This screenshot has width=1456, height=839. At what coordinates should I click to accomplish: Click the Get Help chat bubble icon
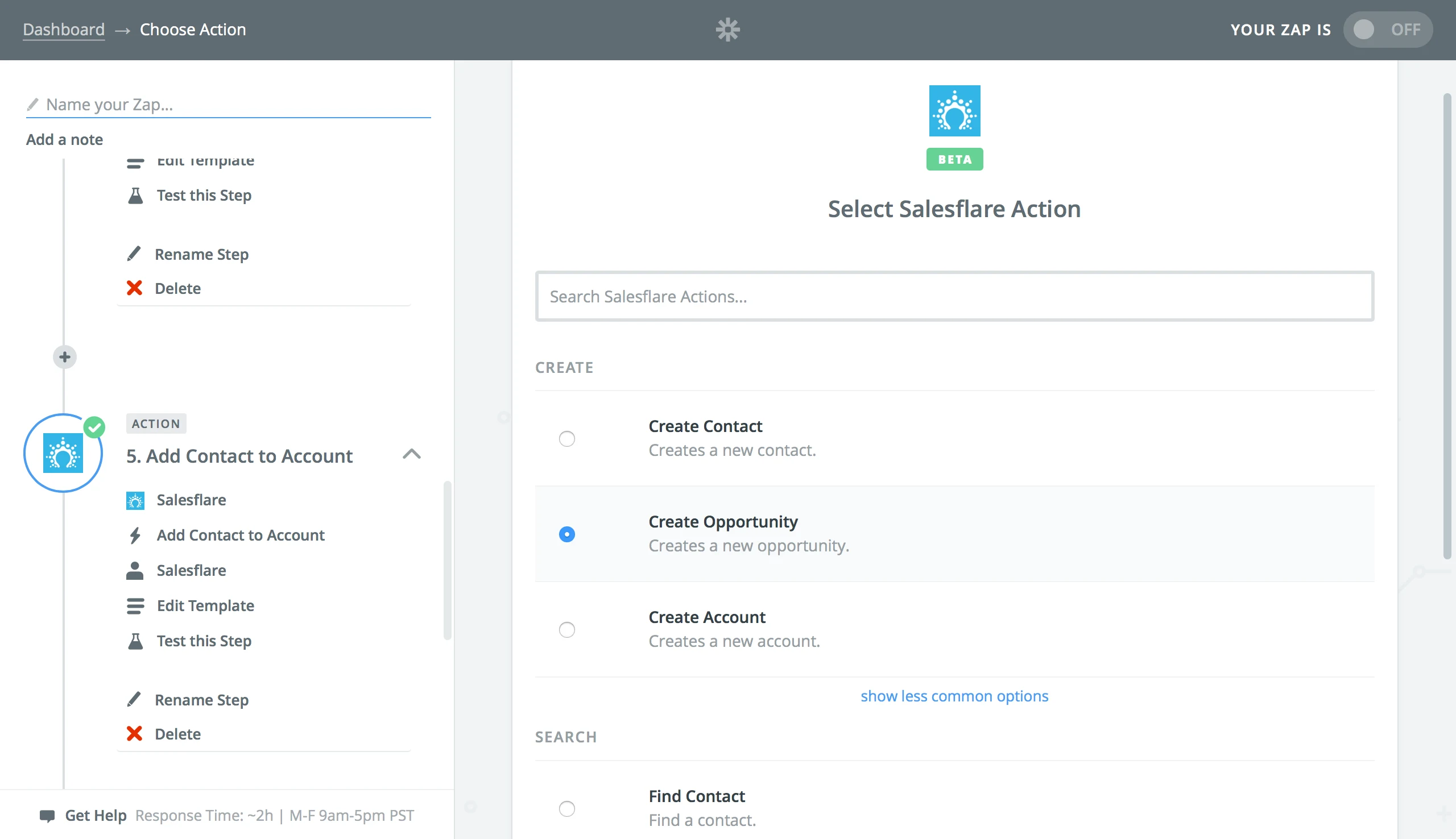click(x=47, y=815)
